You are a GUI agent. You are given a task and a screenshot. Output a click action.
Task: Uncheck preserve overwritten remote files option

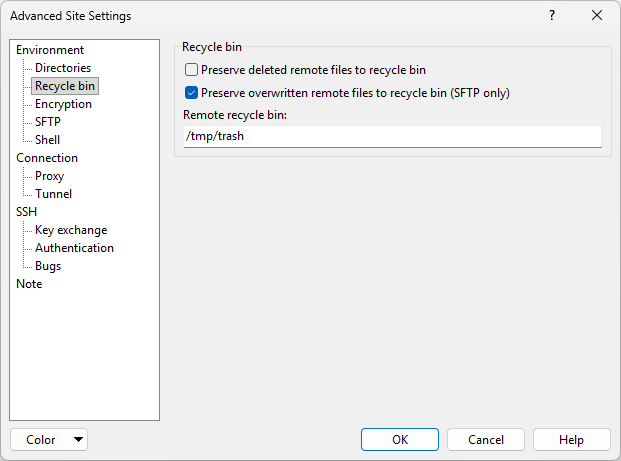pyautogui.click(x=192, y=93)
